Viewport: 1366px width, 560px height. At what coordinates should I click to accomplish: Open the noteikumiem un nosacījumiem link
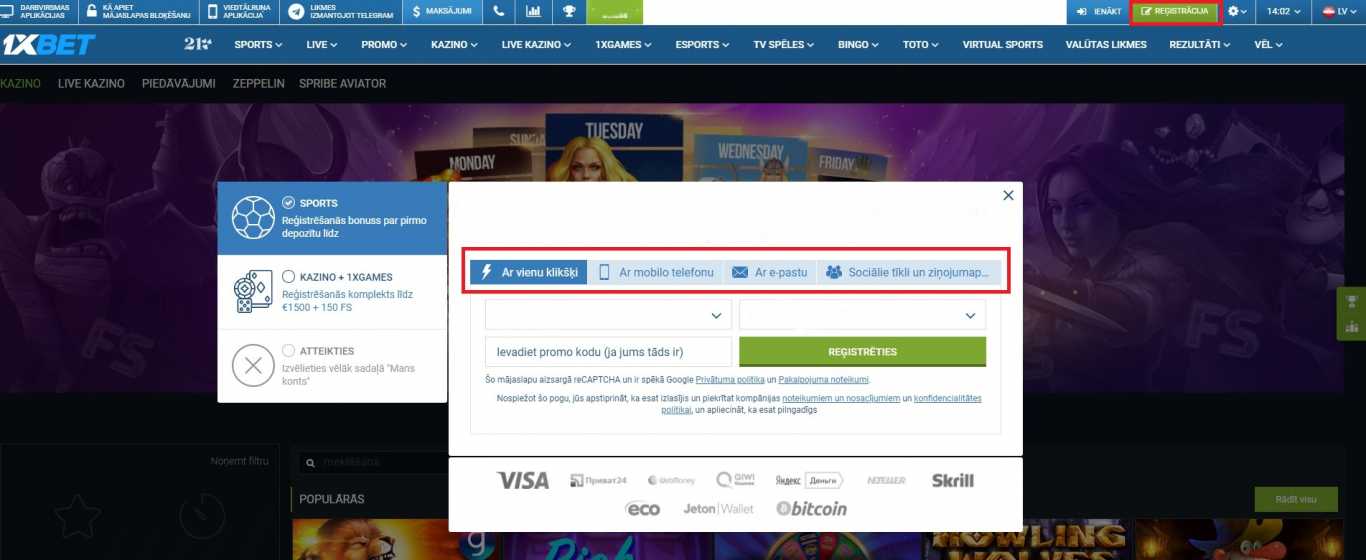click(x=840, y=398)
